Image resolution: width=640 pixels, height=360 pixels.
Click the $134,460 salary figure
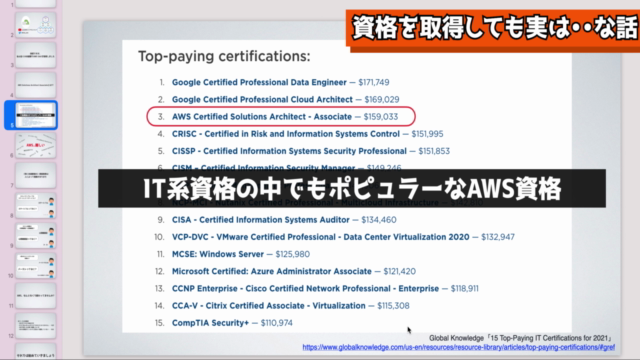tap(379, 220)
